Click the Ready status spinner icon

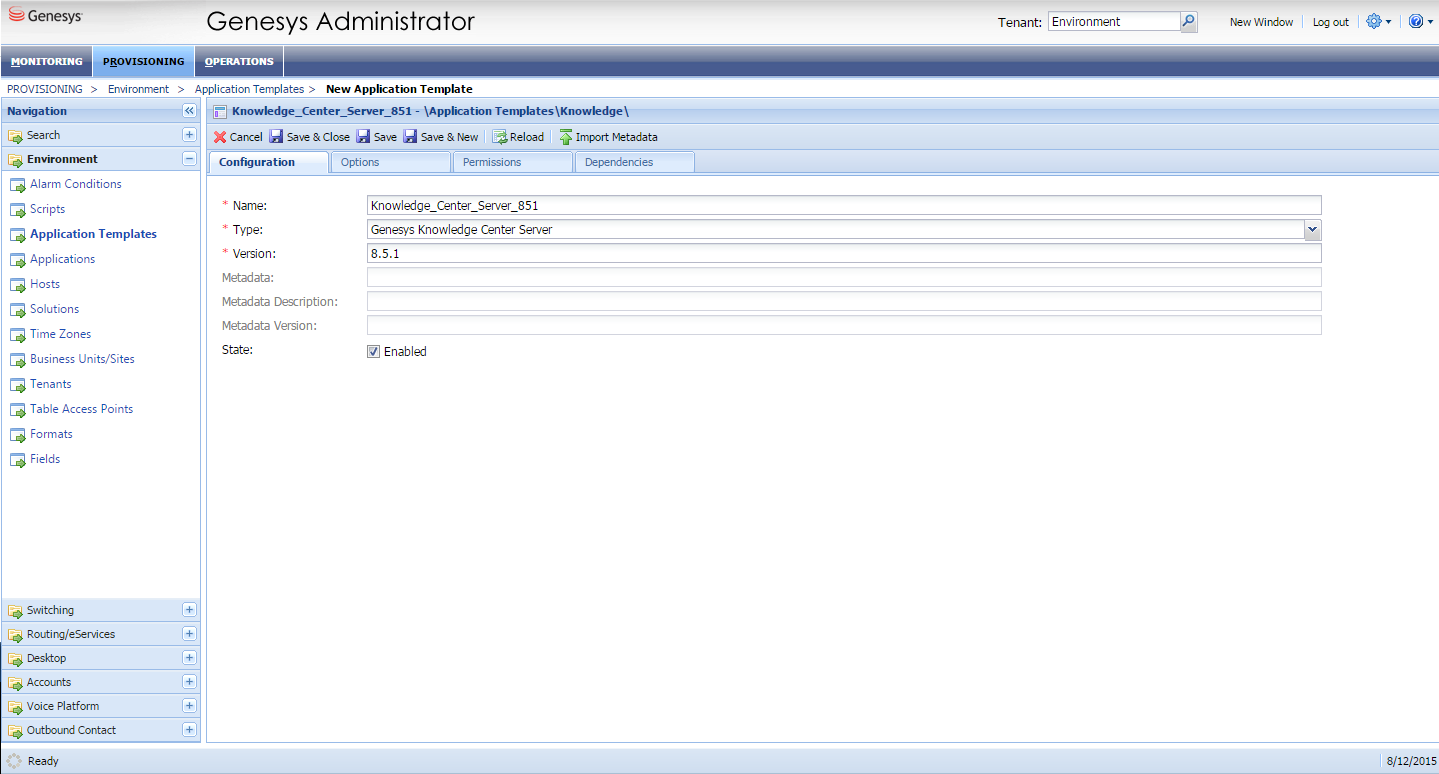14,761
